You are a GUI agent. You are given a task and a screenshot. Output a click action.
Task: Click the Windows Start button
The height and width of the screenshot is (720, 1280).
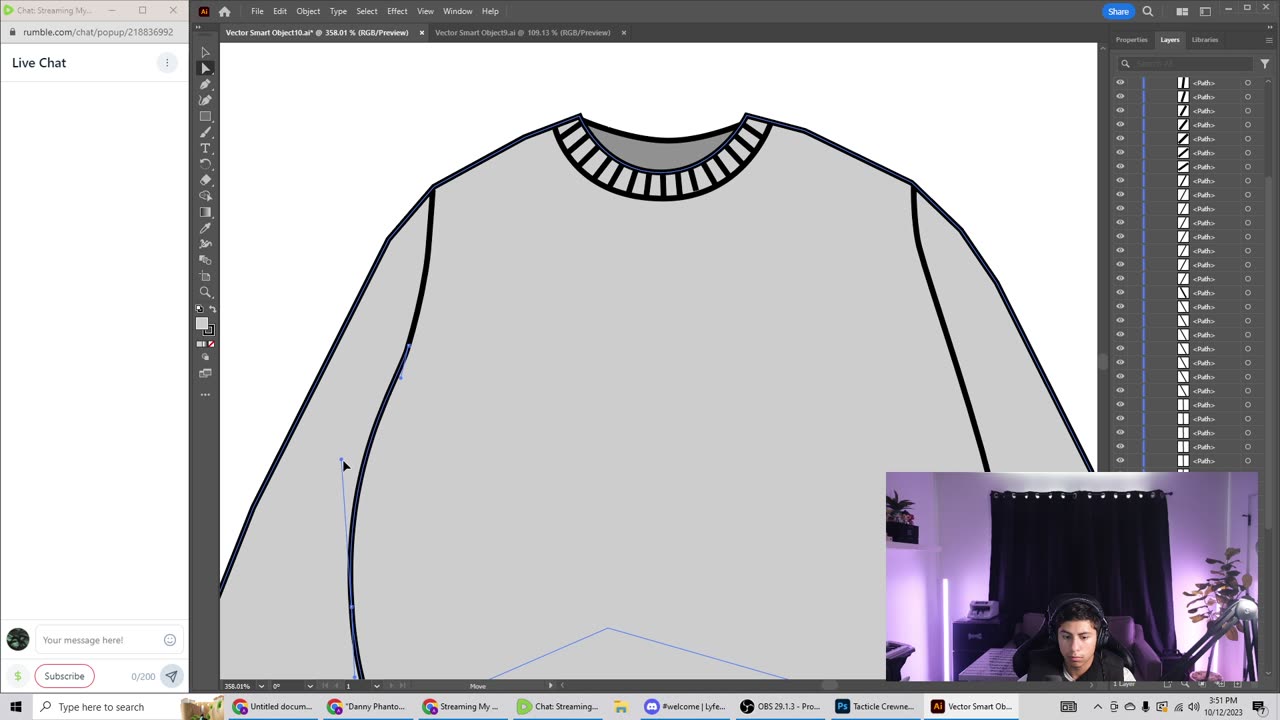click(16, 706)
